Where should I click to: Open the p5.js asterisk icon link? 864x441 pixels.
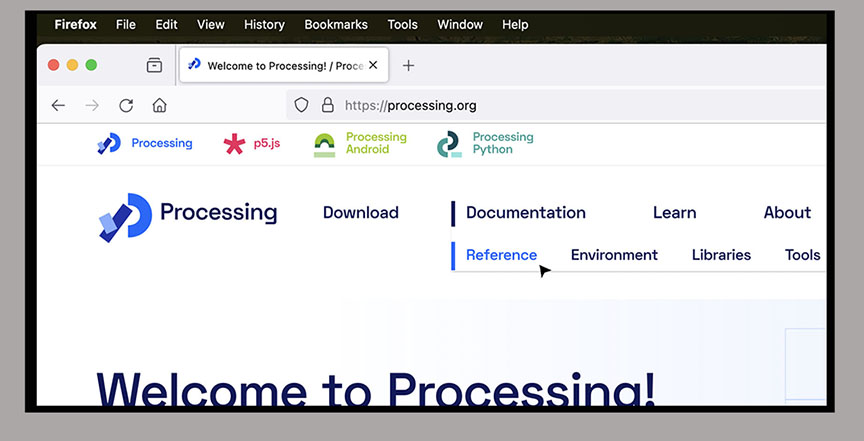234,144
